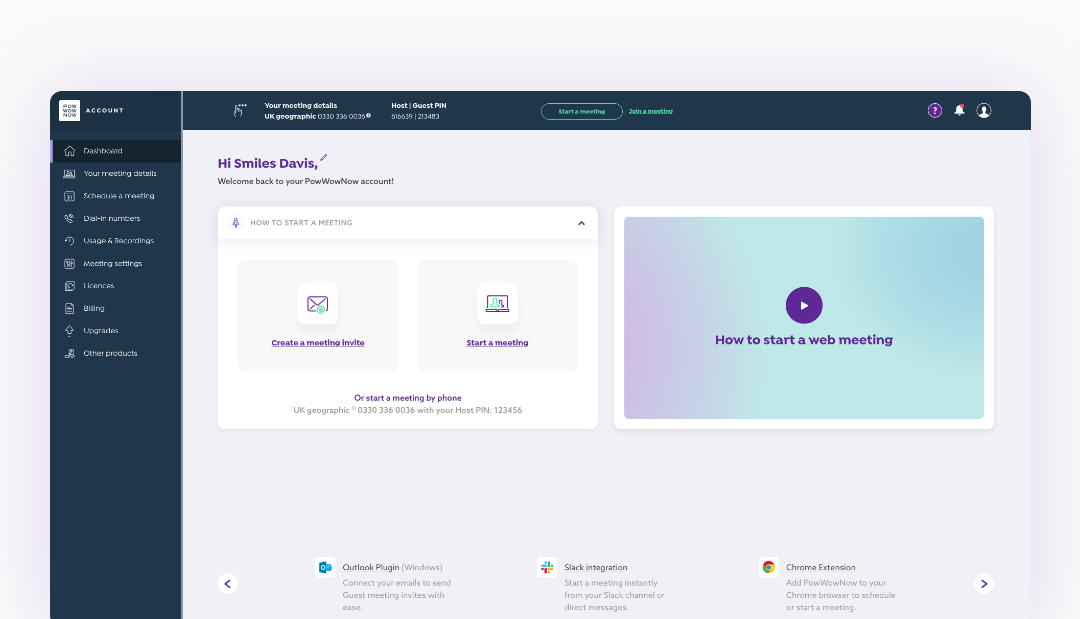
Task: Click the envelope invite icon
Action: point(318,304)
